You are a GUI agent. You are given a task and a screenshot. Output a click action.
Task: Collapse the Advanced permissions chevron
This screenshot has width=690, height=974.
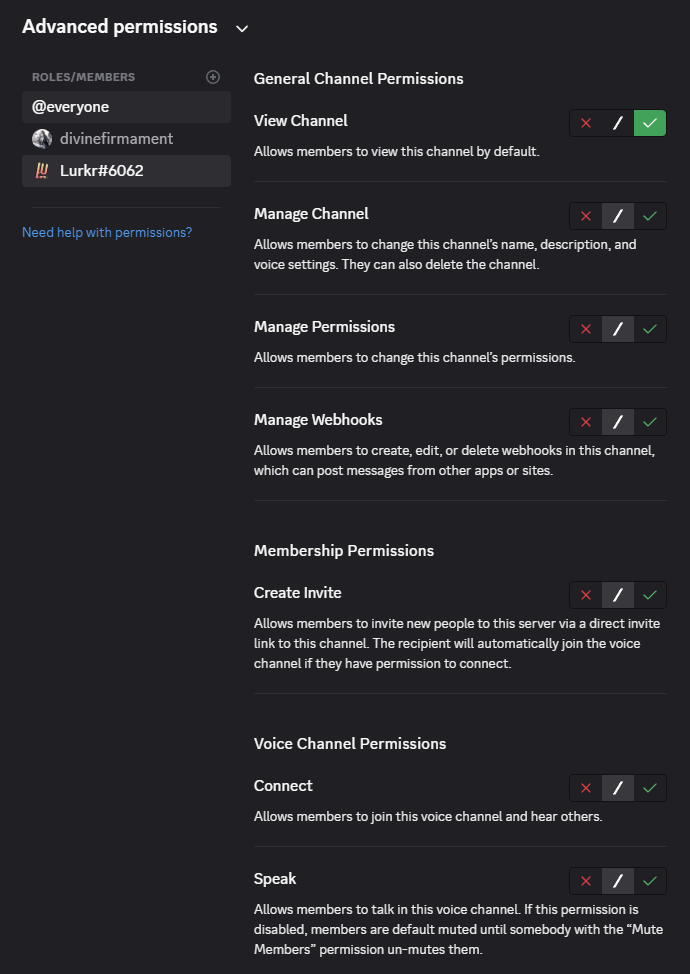pos(241,29)
